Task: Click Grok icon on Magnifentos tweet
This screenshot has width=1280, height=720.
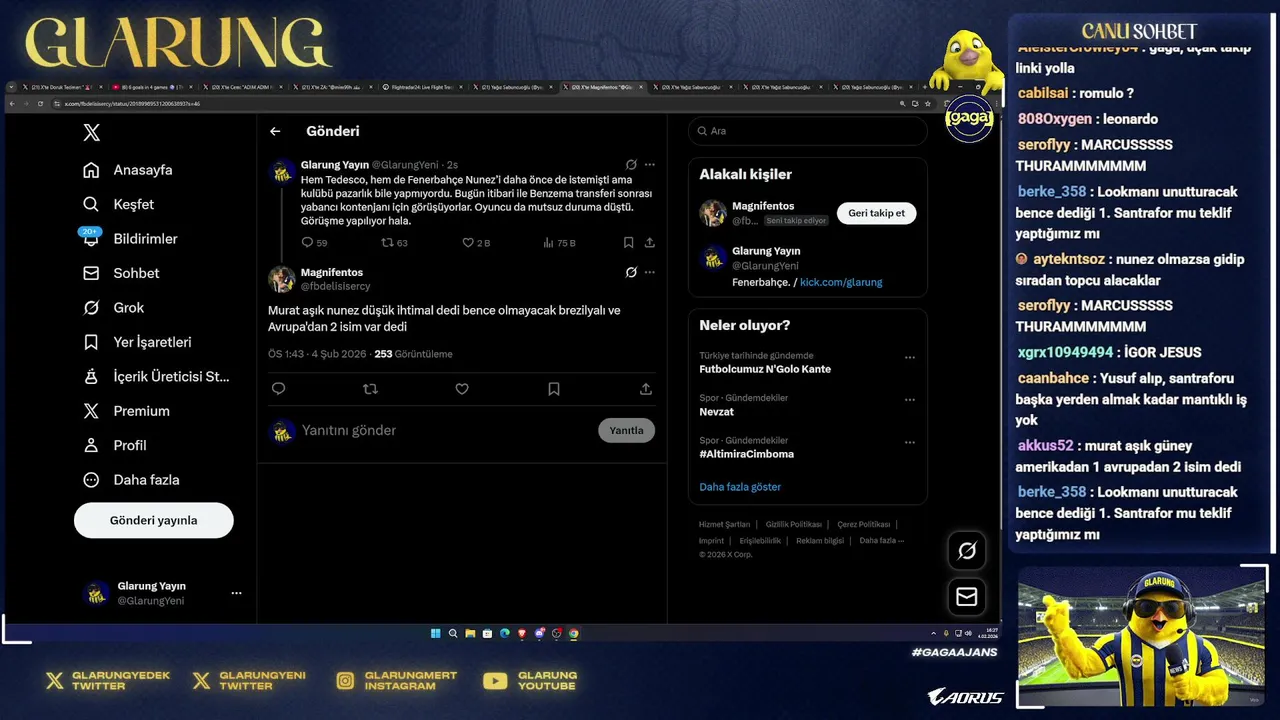Action: click(631, 272)
